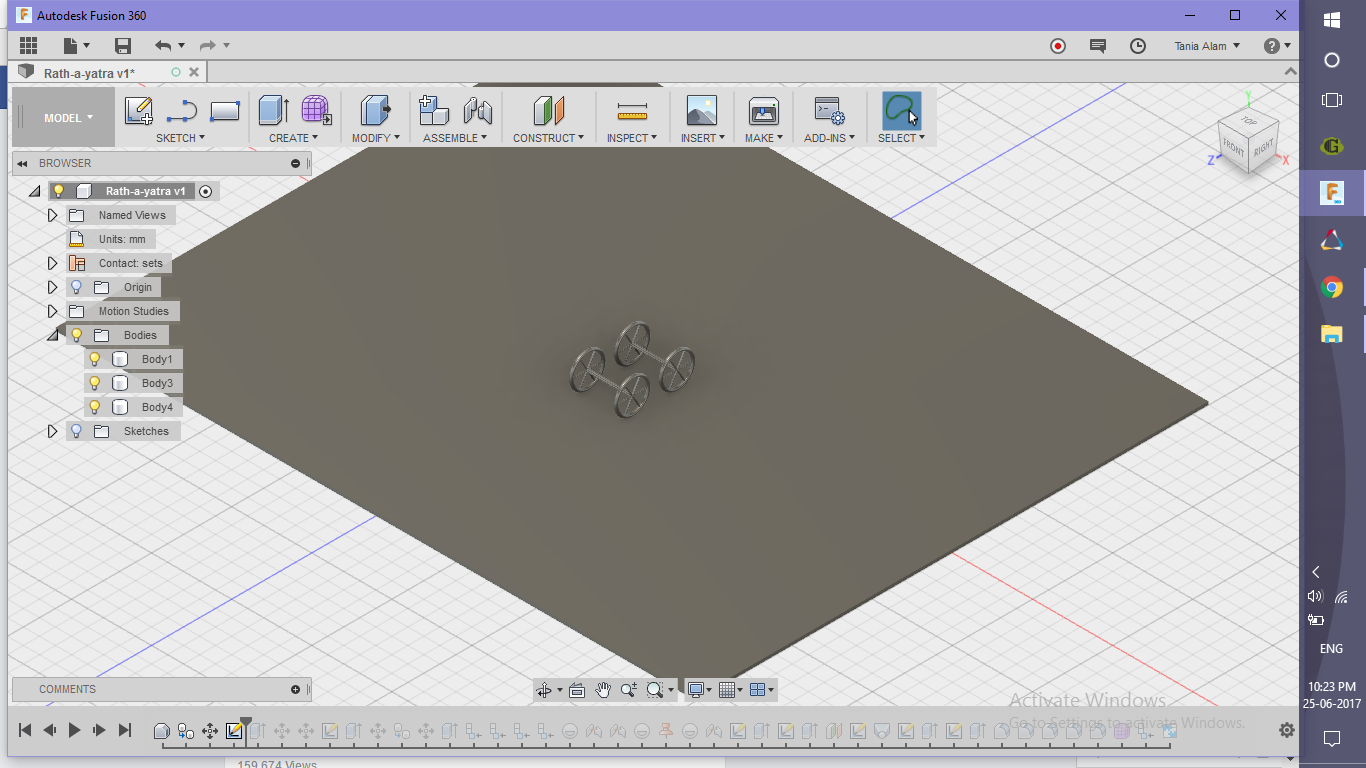Viewport: 1366px width, 768px height.
Task: Click the Offset Plane construct icon
Action: pos(549,110)
